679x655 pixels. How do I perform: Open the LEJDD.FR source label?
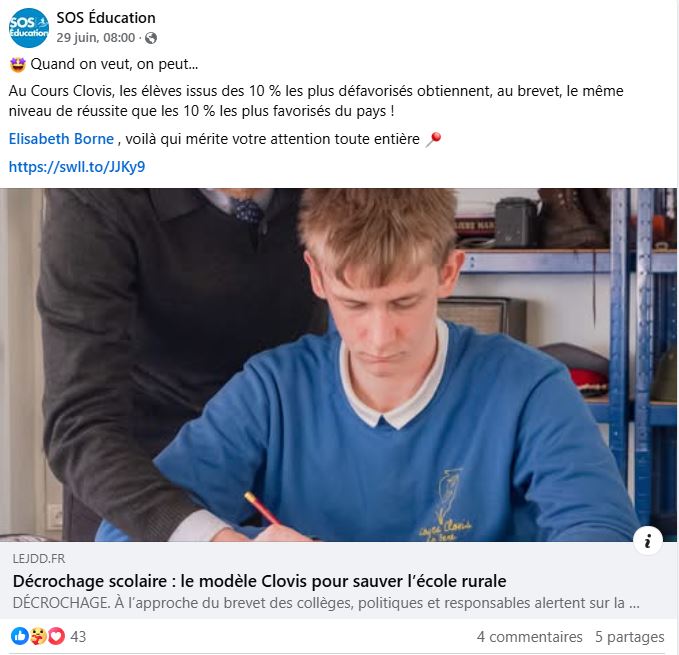click(x=39, y=558)
